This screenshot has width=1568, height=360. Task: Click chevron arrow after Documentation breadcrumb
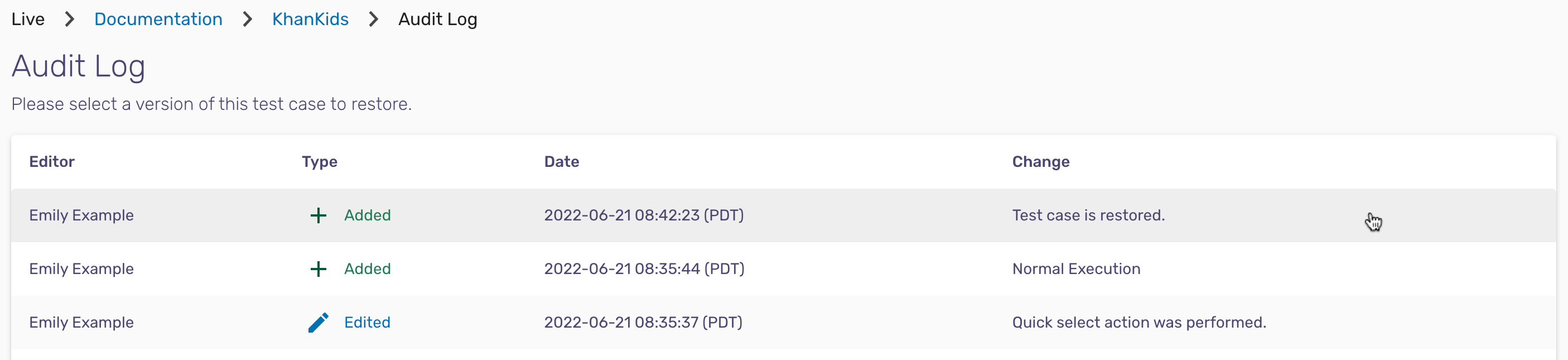point(247,20)
